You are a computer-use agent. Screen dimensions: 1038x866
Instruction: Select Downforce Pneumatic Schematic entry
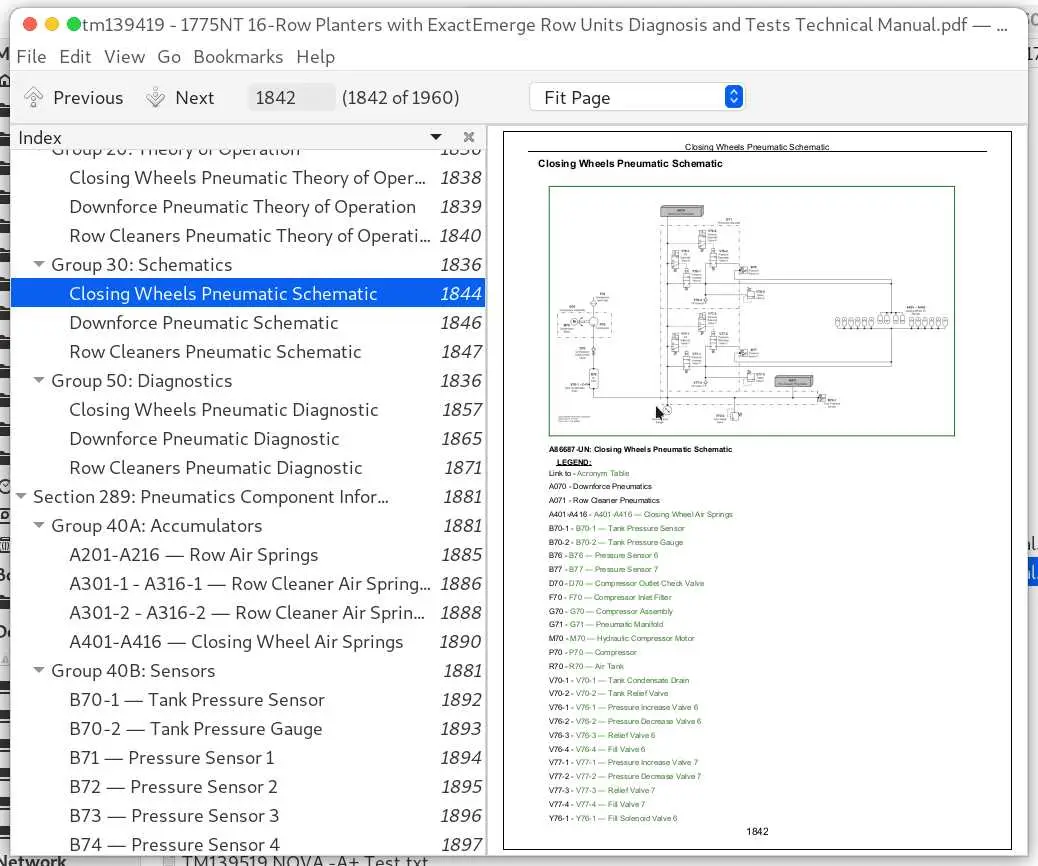click(248, 322)
